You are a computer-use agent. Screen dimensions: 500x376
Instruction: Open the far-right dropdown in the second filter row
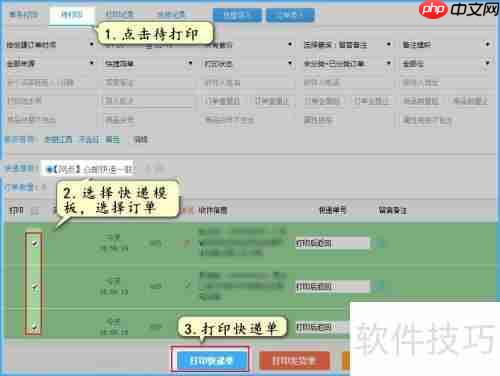pos(446,63)
